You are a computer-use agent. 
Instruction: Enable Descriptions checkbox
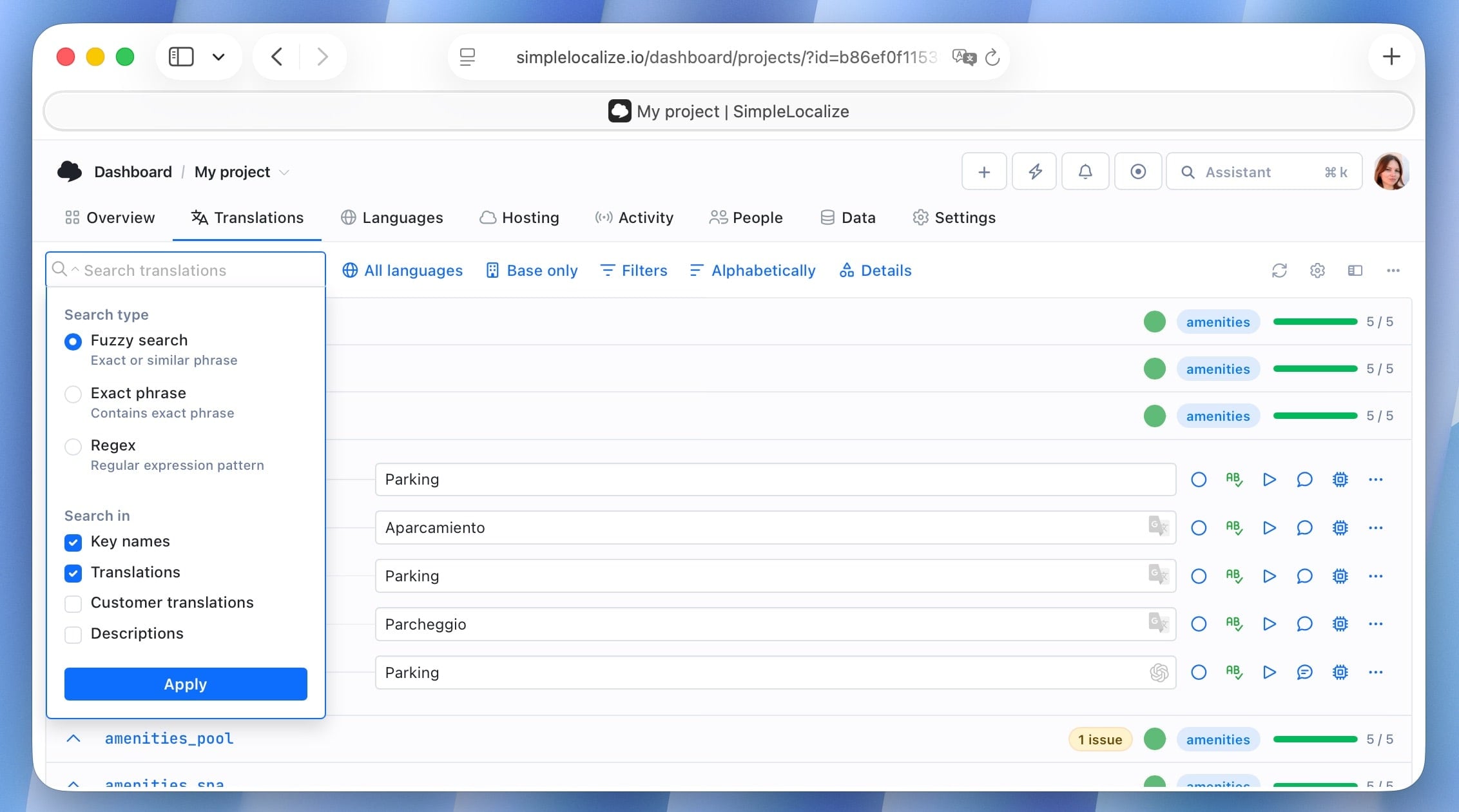coord(73,635)
